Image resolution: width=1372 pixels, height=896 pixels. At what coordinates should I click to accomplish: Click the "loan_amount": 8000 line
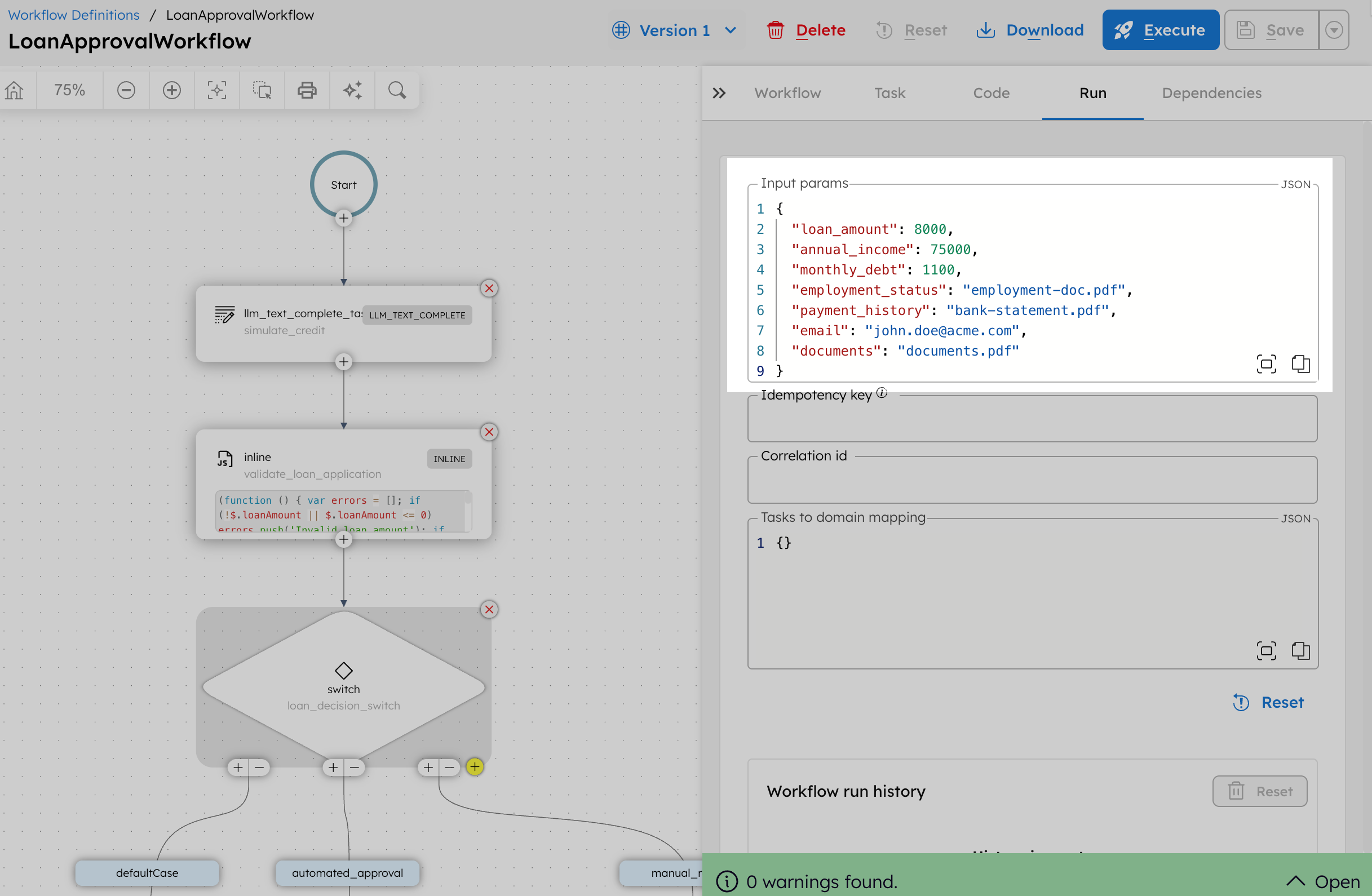(872, 229)
